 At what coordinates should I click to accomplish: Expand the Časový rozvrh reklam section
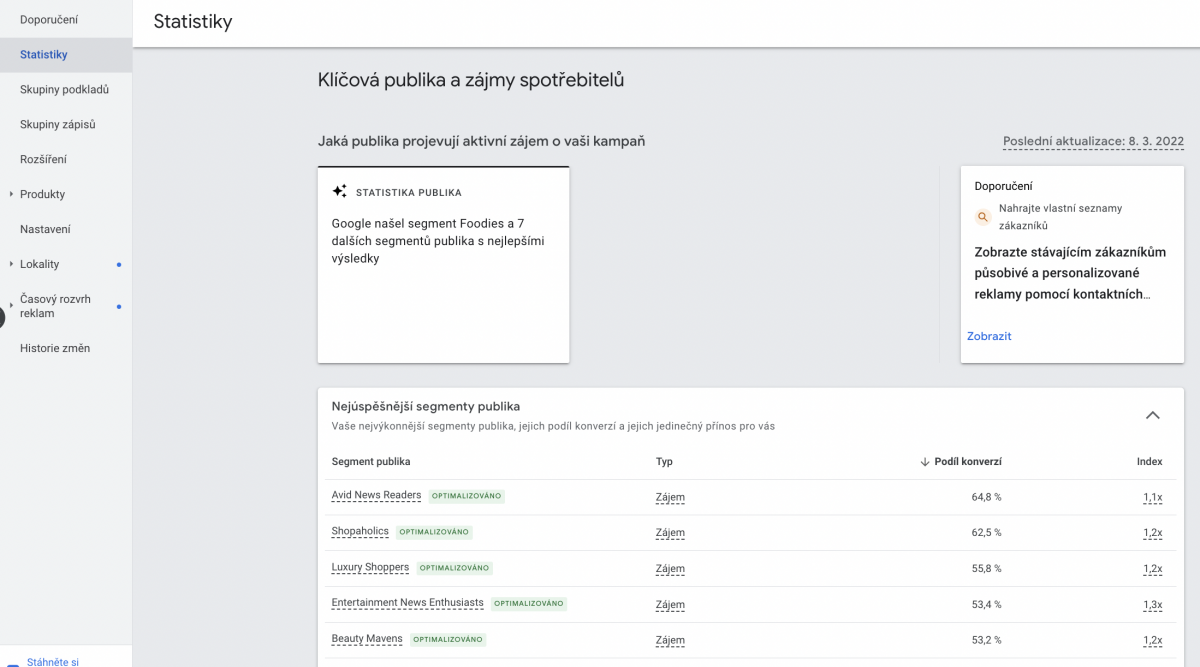pyautogui.click(x=11, y=306)
